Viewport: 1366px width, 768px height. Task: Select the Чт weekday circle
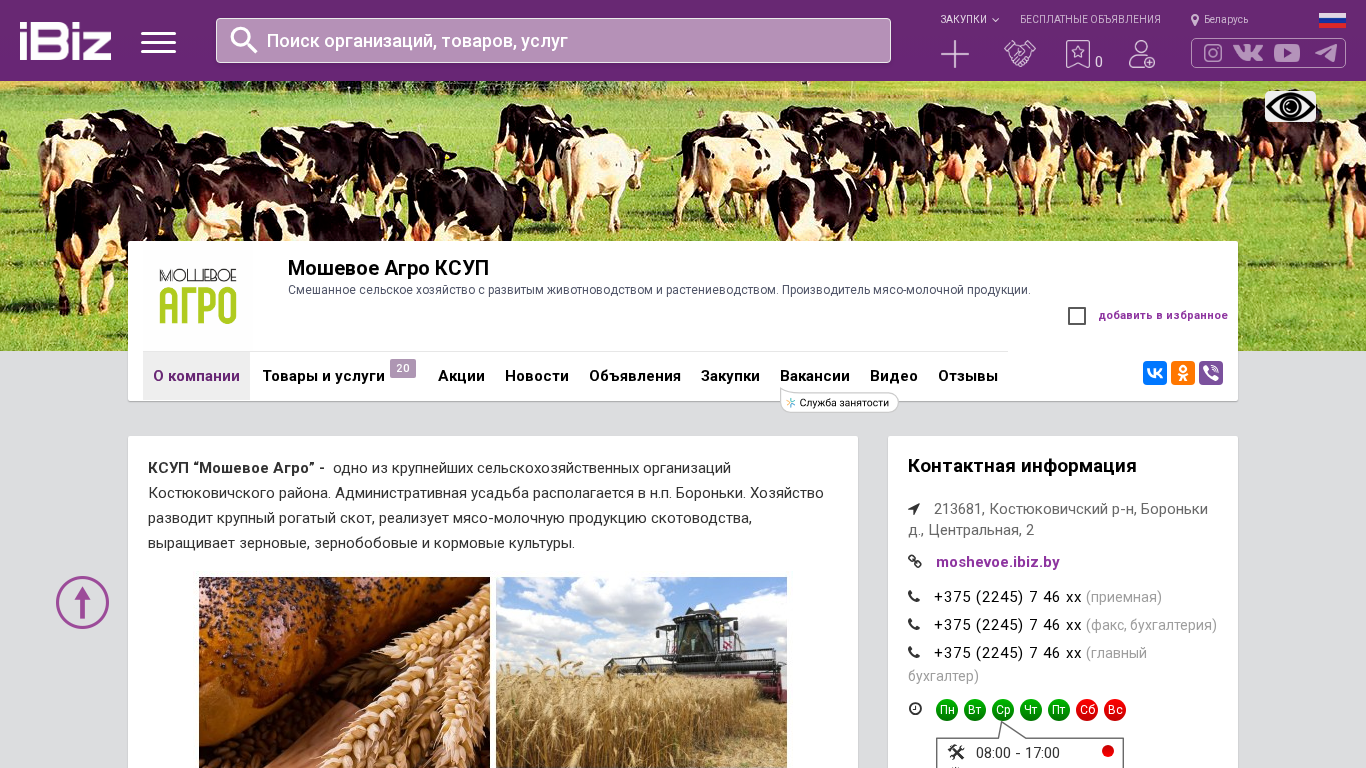point(1031,710)
